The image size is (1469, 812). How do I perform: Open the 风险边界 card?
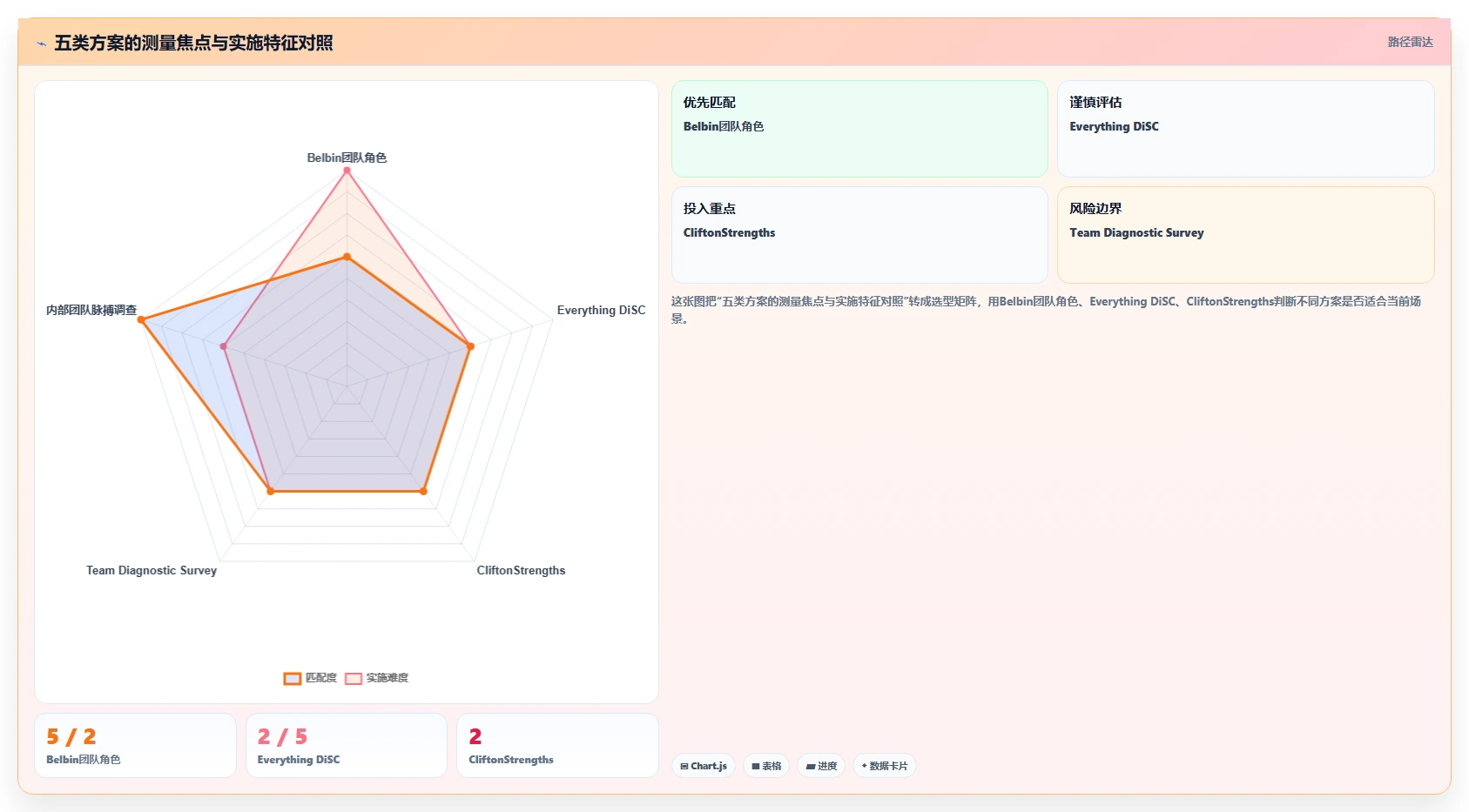1245,235
